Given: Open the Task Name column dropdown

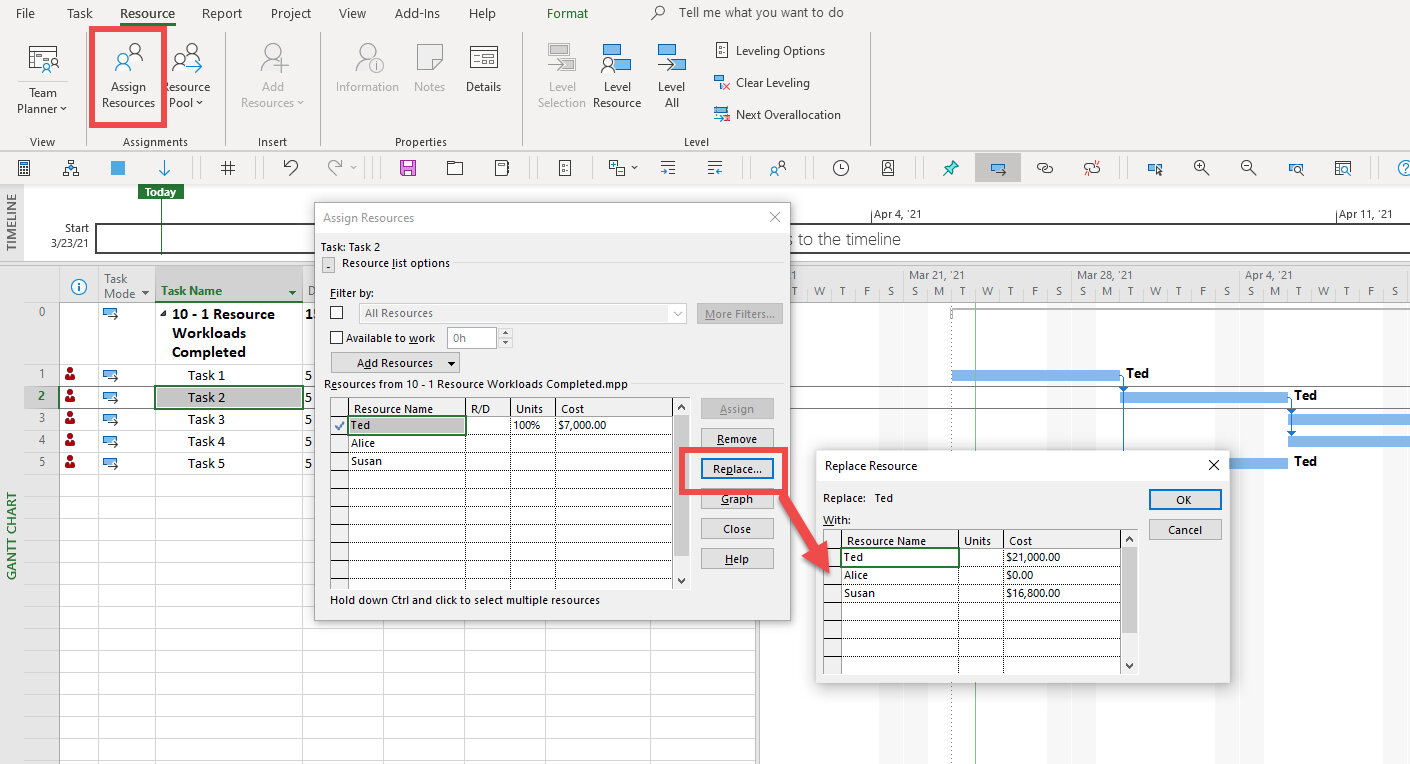Looking at the screenshot, I should pos(293,292).
